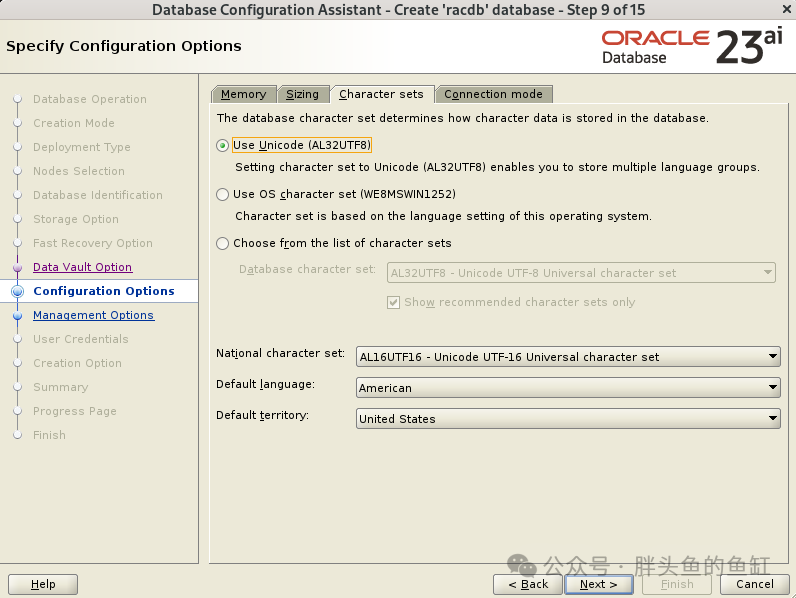Toggle Show recommended character sets only checkbox
This screenshot has width=796, height=598.
393,303
